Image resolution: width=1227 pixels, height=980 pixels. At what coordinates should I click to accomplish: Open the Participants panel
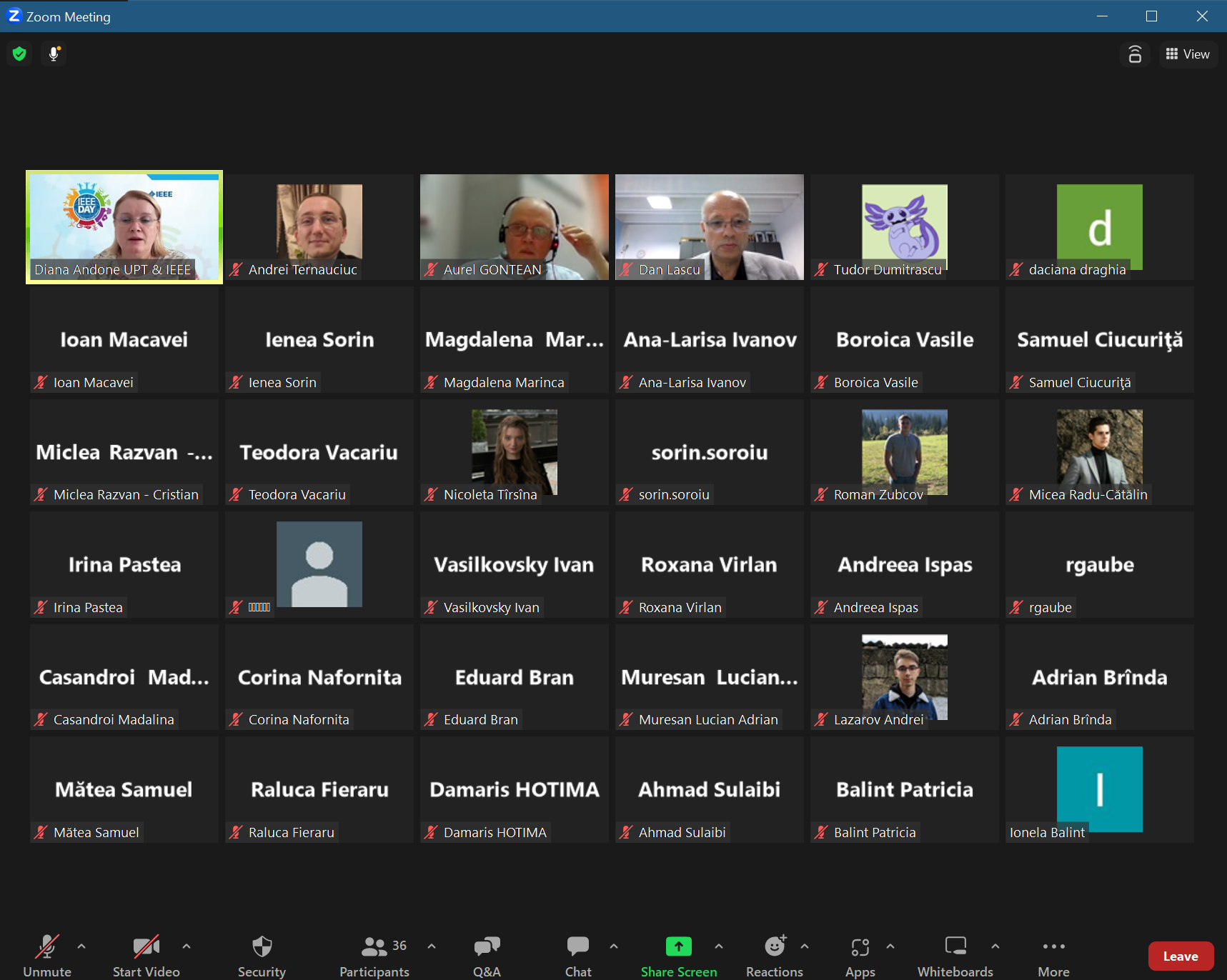[x=374, y=955]
